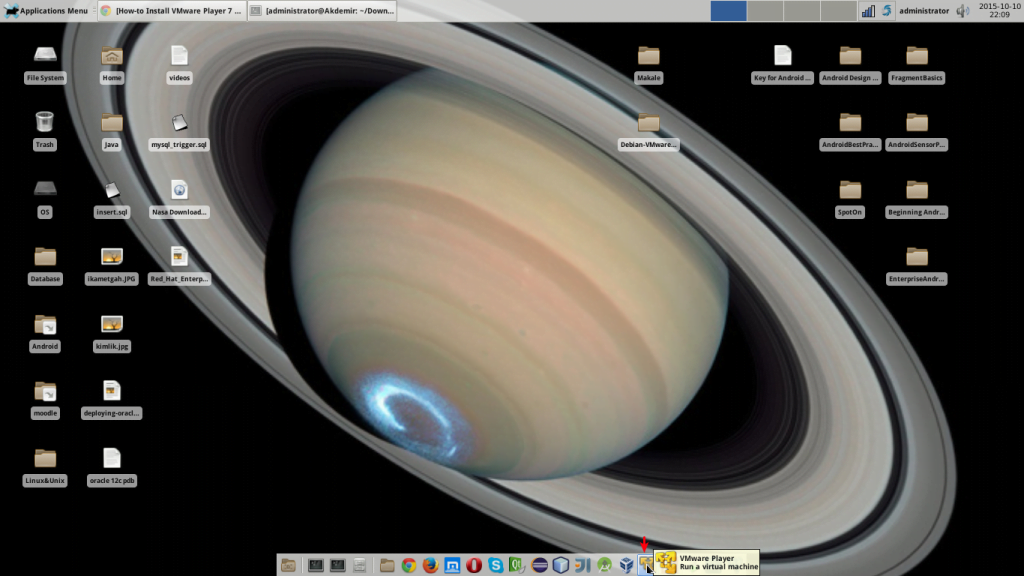The height and width of the screenshot is (576, 1024).
Task: Open Android Studio from the dock
Action: [x=604, y=565]
